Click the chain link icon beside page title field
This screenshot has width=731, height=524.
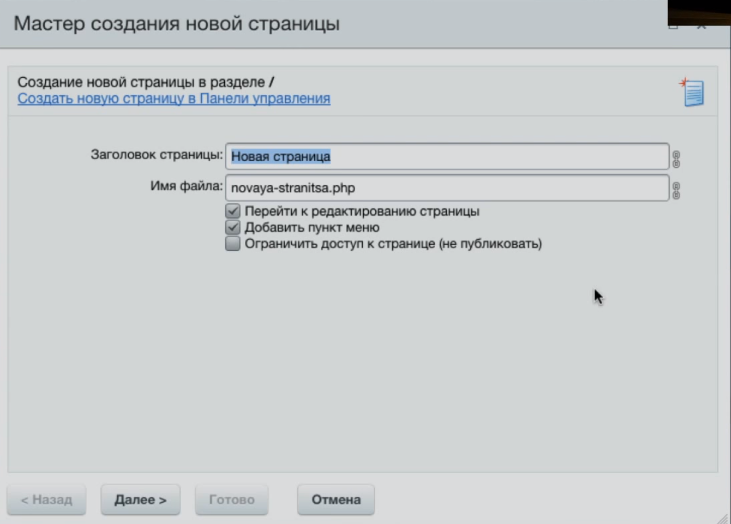pos(676,159)
